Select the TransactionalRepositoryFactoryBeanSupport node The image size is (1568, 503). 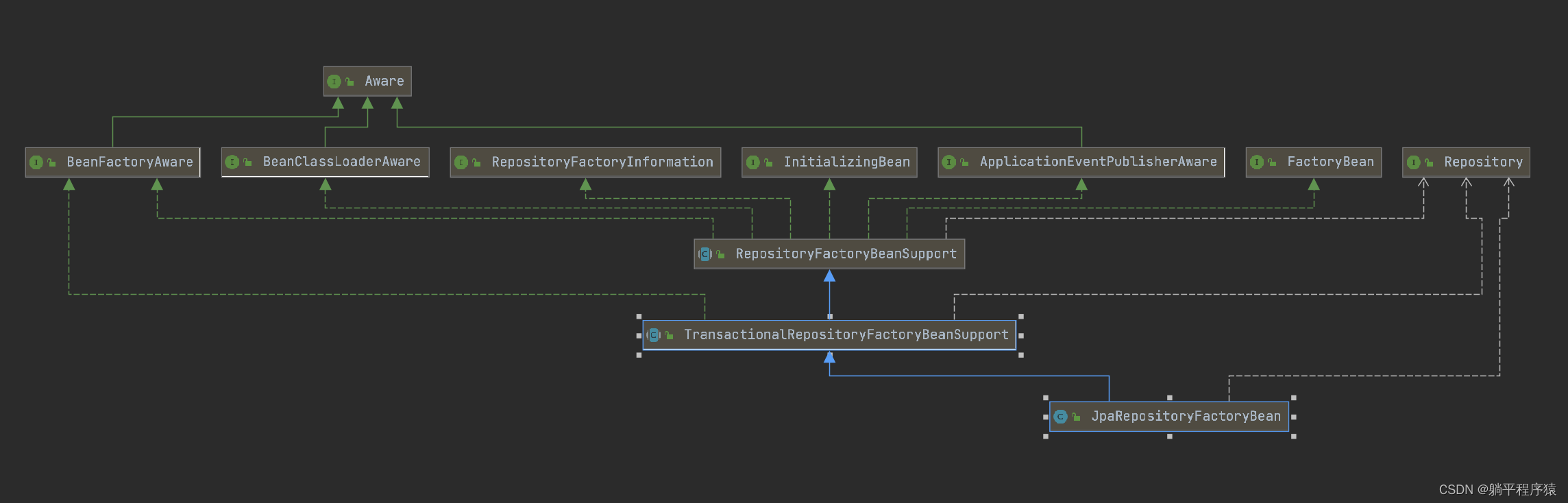829,335
